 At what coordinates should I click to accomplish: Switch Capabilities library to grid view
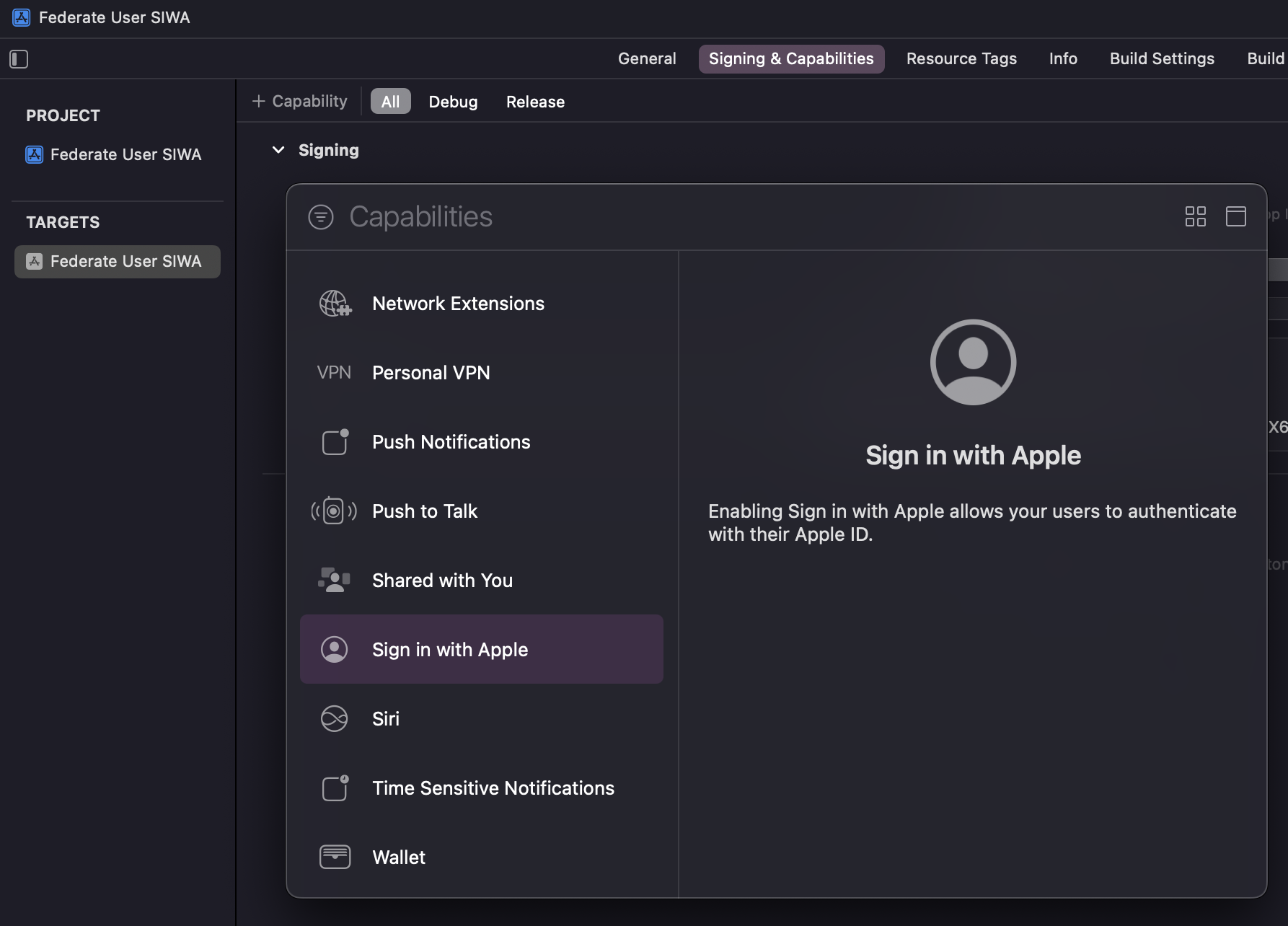(1196, 216)
